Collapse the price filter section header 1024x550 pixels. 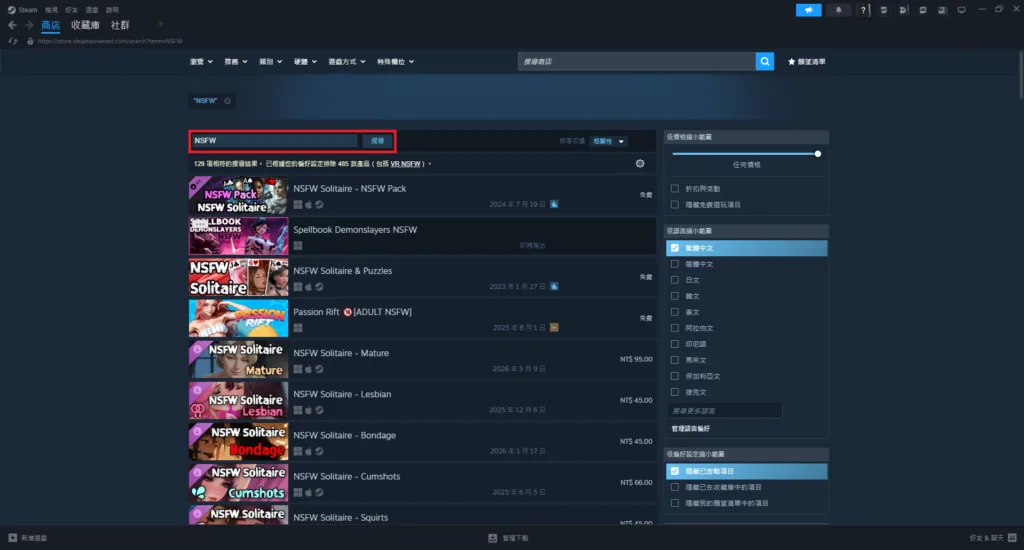pos(746,137)
